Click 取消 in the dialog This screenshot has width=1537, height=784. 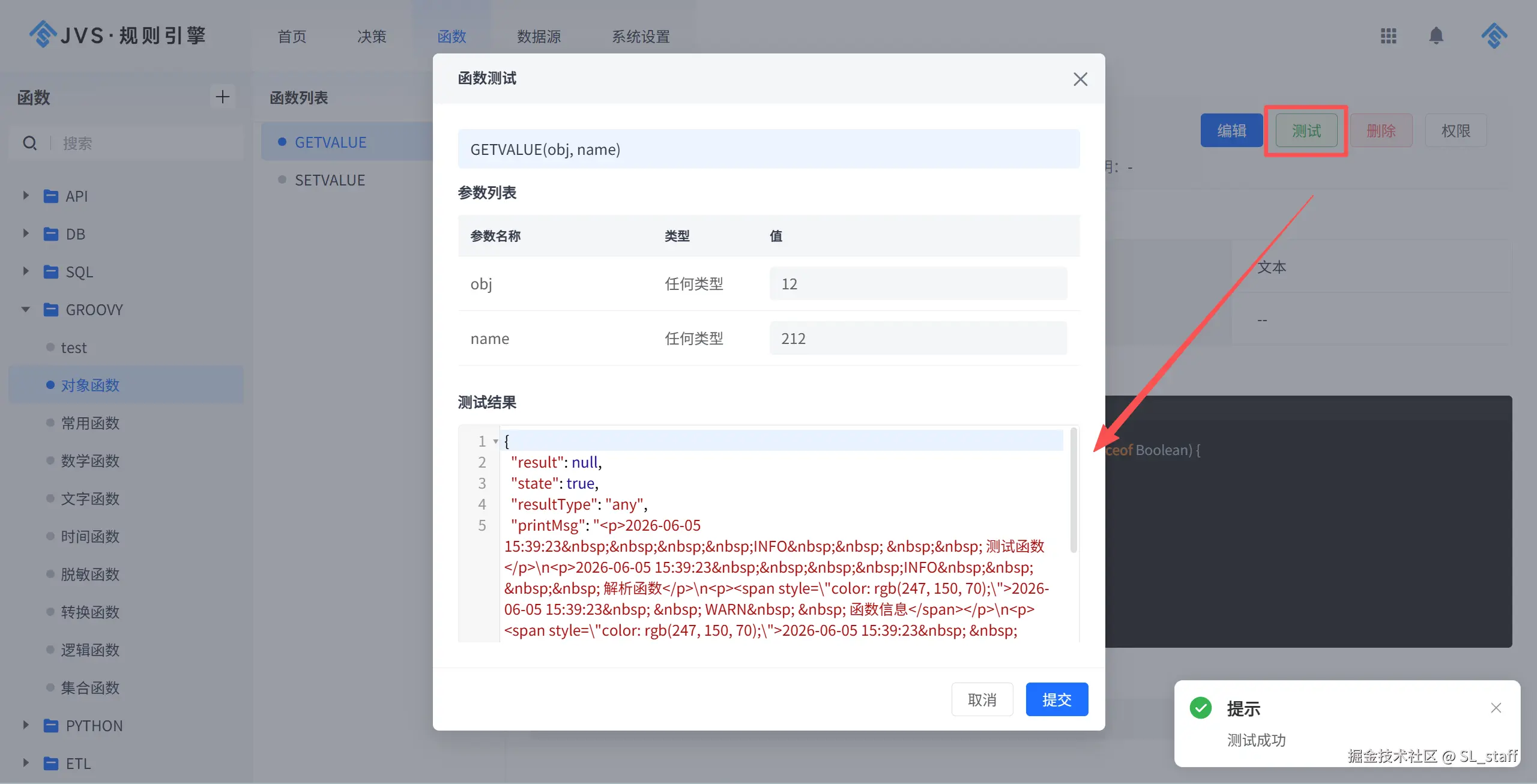click(x=982, y=699)
